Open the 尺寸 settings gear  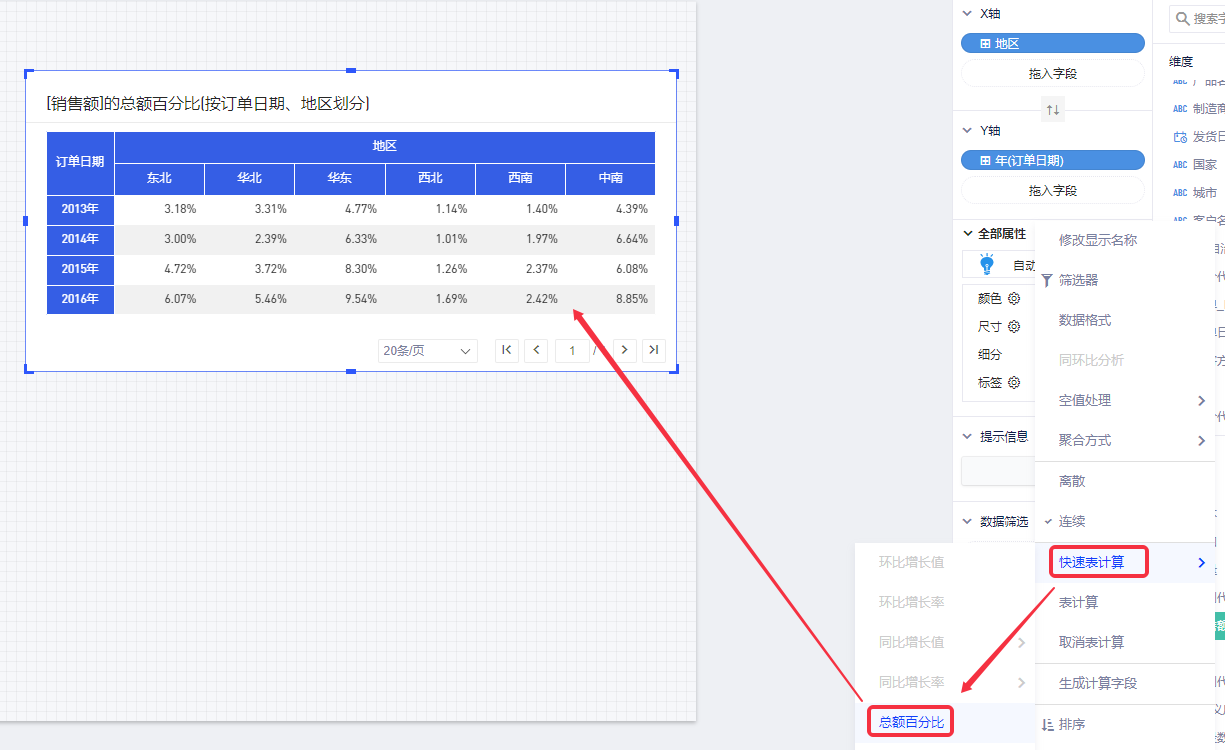click(x=1014, y=326)
